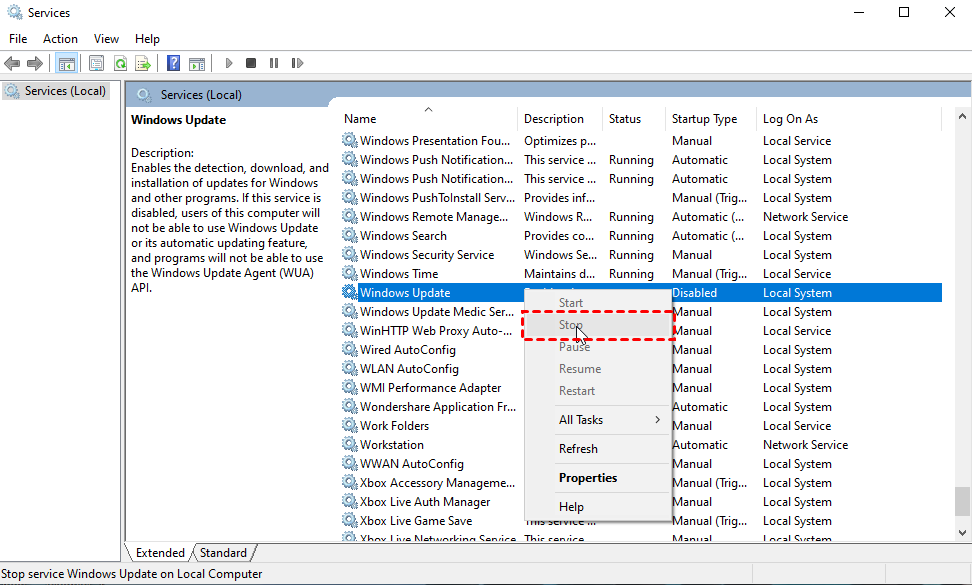
Task: Switch to the Standard tab
Action: point(223,553)
